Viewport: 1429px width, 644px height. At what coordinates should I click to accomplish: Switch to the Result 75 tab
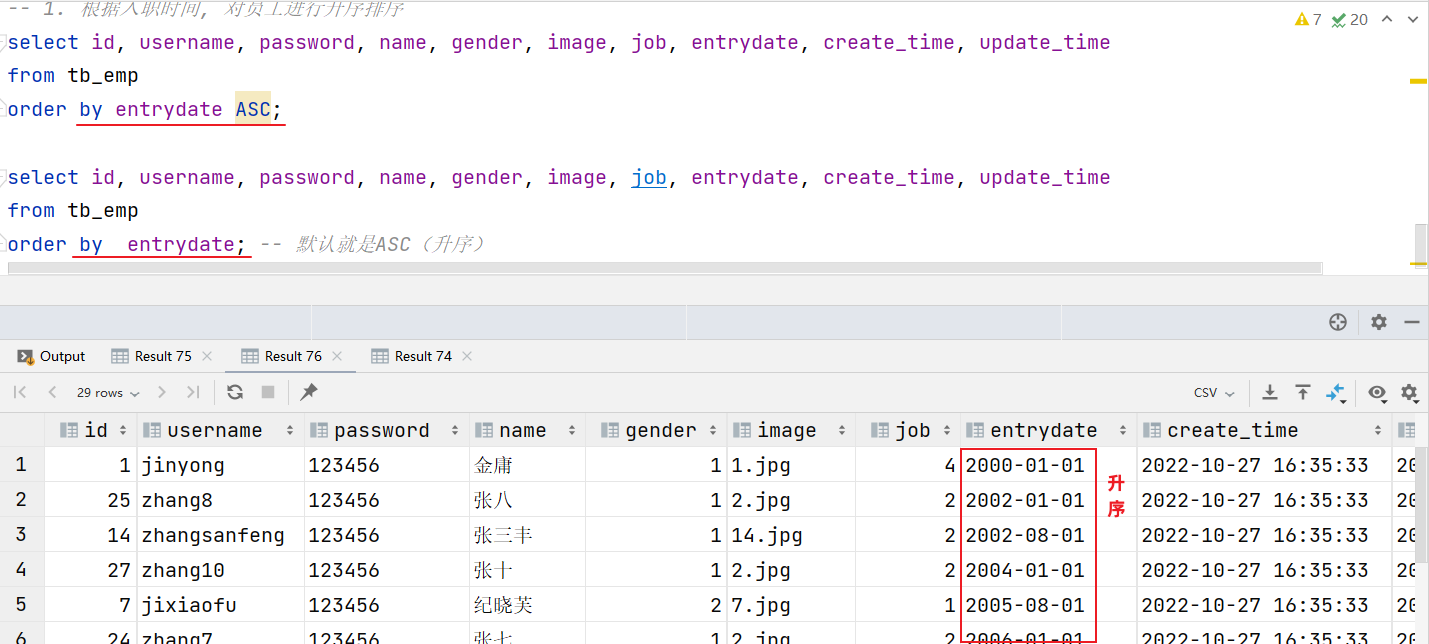tap(162, 356)
